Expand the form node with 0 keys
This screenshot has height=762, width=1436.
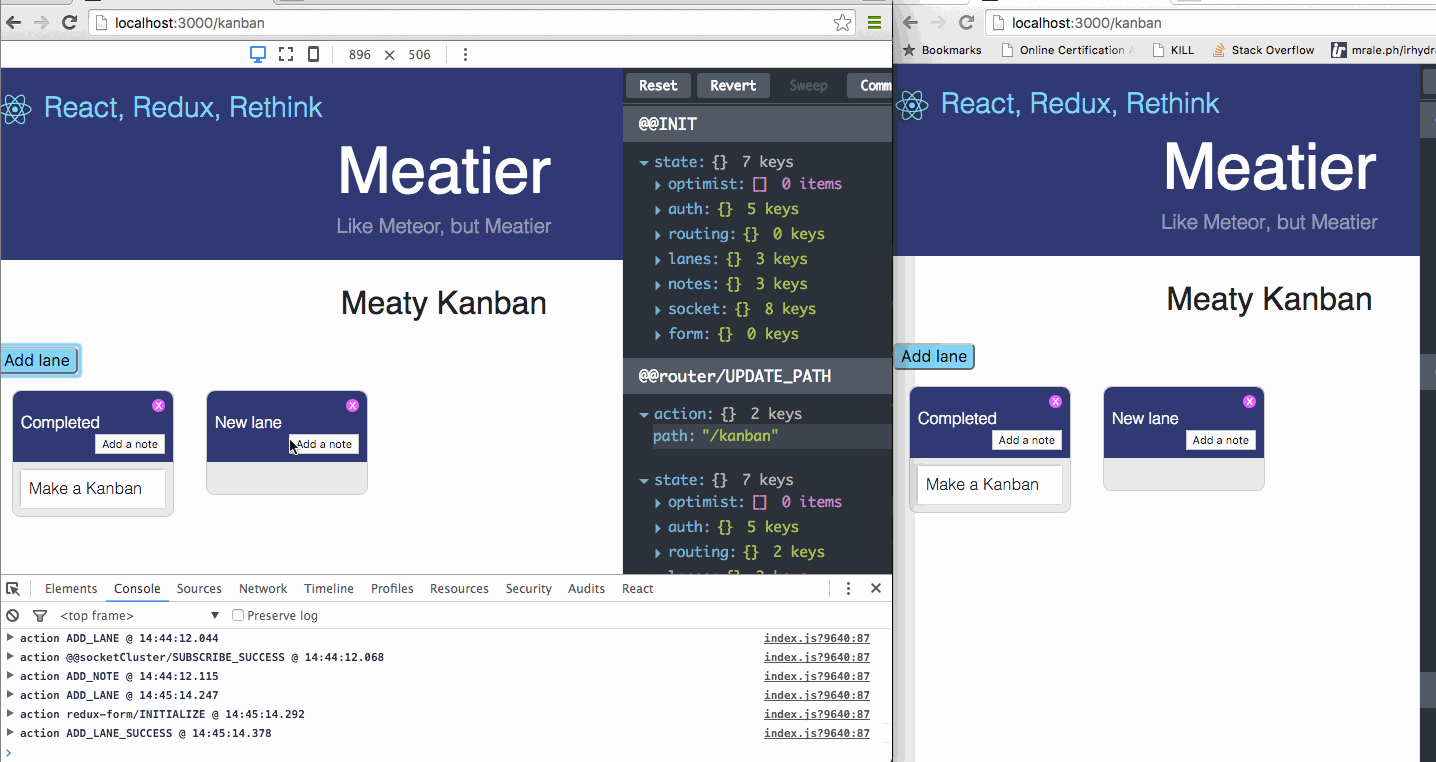658,334
